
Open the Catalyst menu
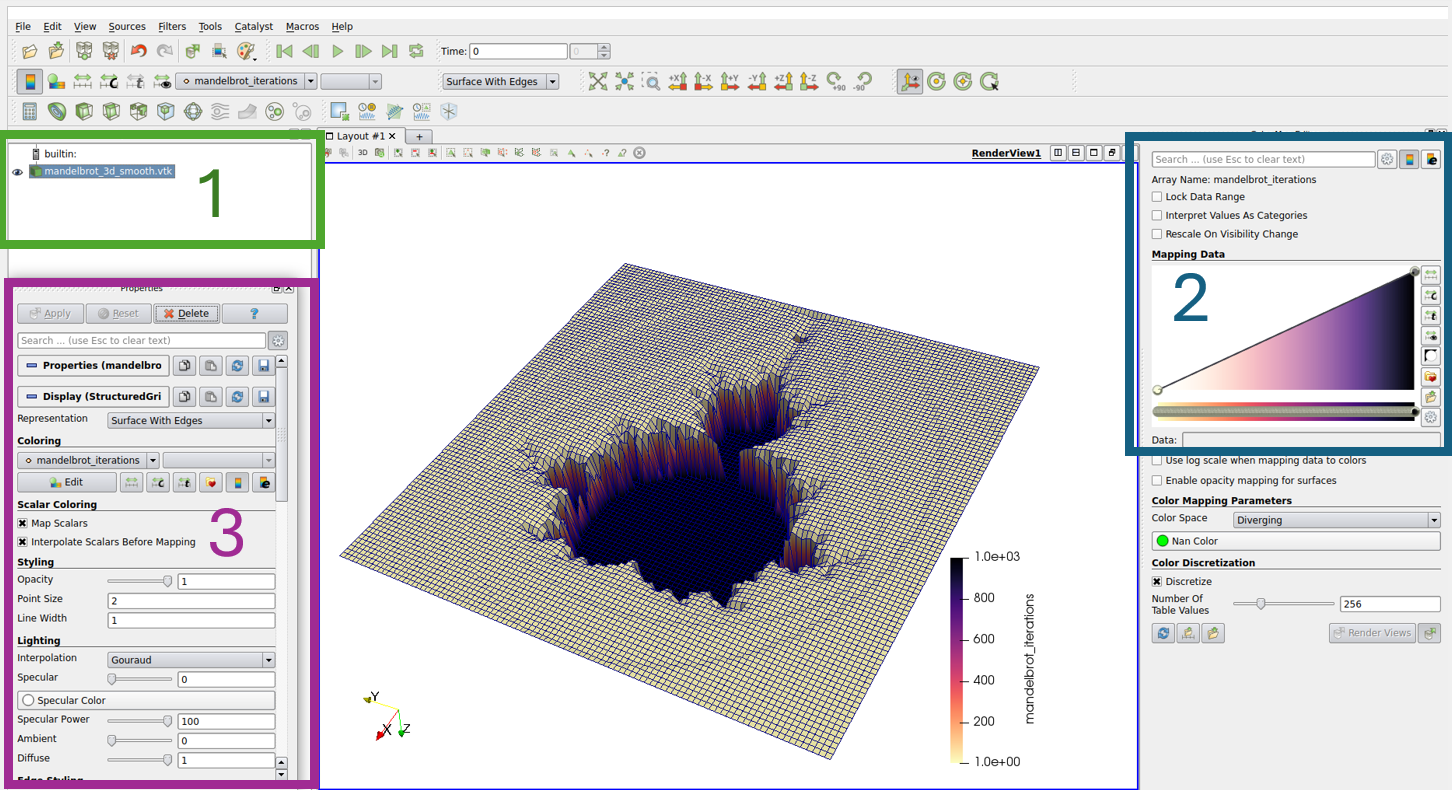pyautogui.click(x=254, y=26)
